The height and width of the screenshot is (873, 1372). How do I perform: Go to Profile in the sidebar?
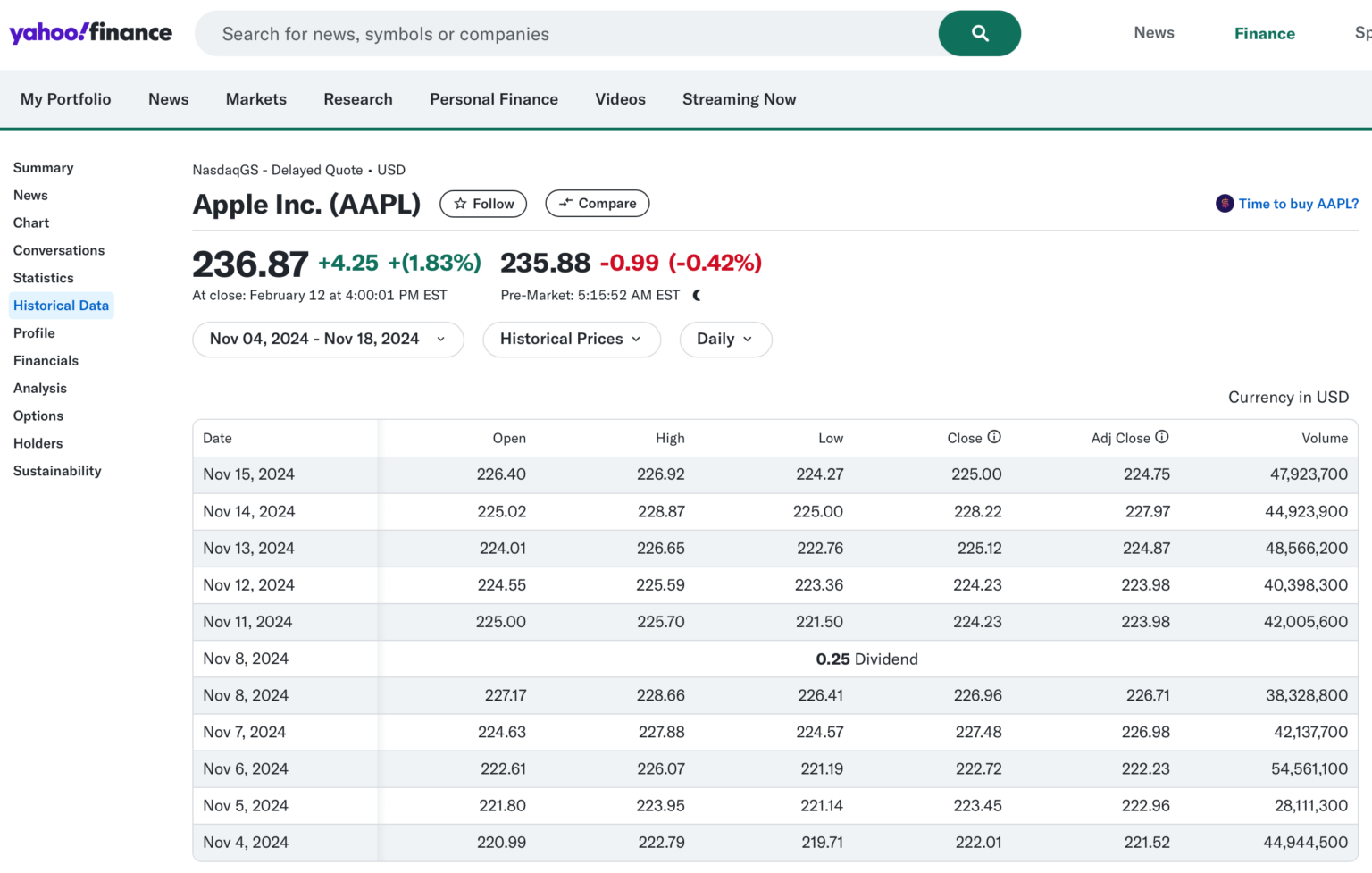click(x=34, y=333)
